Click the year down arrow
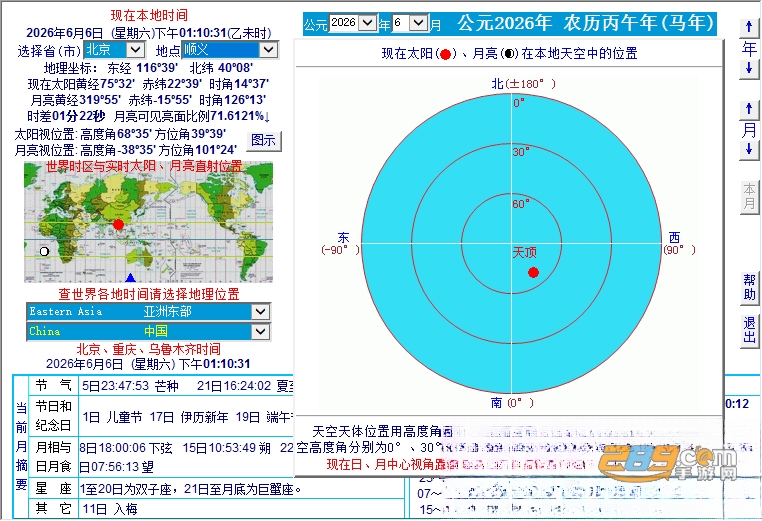This screenshot has height=521, width=762. [749, 69]
